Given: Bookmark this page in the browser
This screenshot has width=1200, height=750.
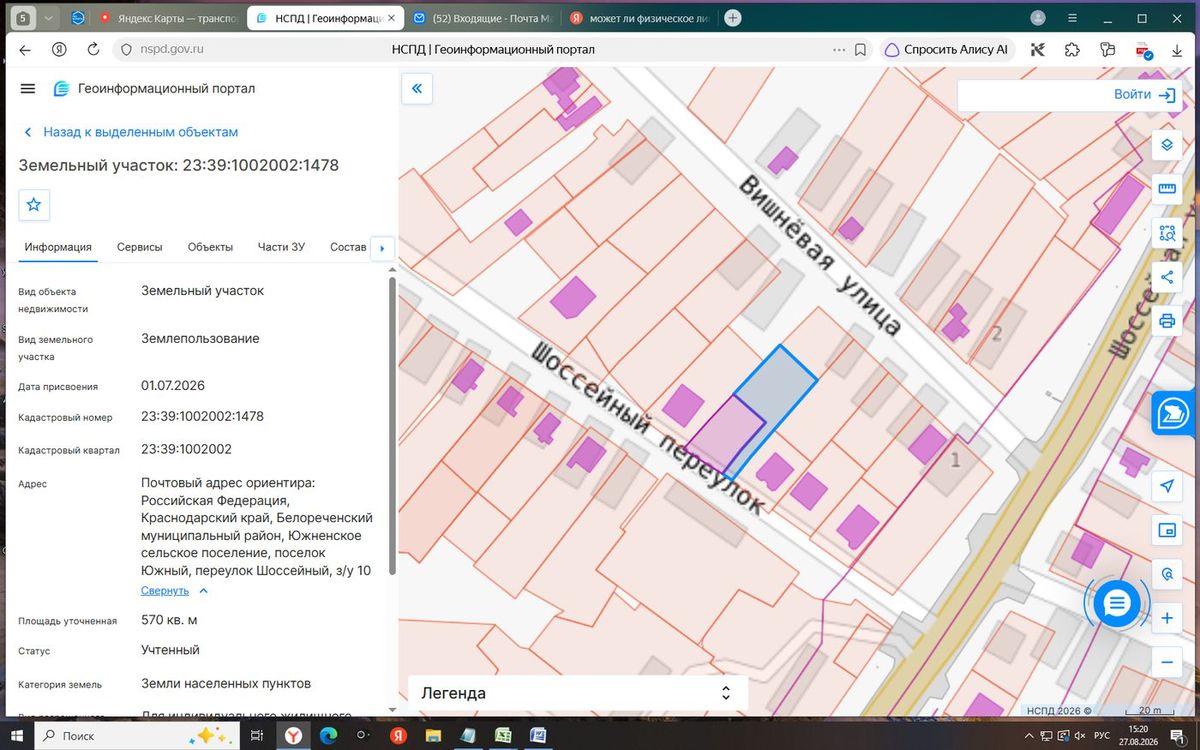Looking at the screenshot, I should 862,49.
